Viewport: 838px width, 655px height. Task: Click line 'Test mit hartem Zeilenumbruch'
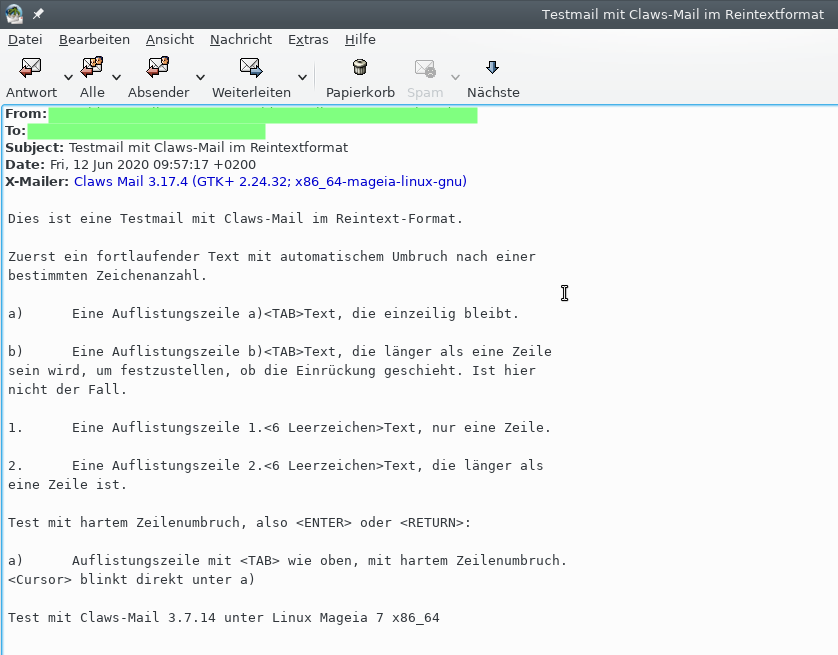pos(239,523)
